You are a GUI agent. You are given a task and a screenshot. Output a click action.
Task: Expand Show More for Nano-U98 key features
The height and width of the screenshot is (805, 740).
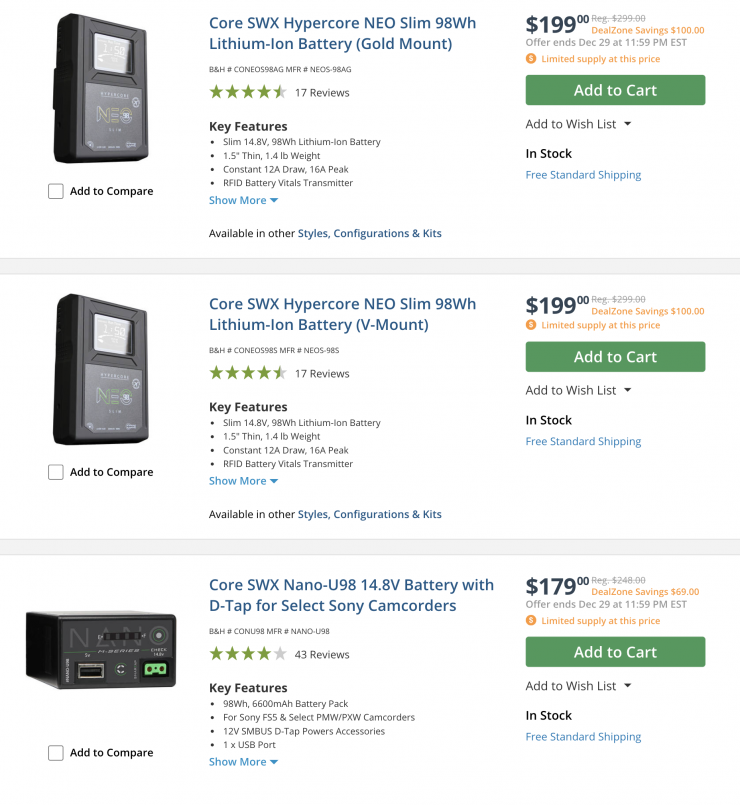pyautogui.click(x=243, y=762)
